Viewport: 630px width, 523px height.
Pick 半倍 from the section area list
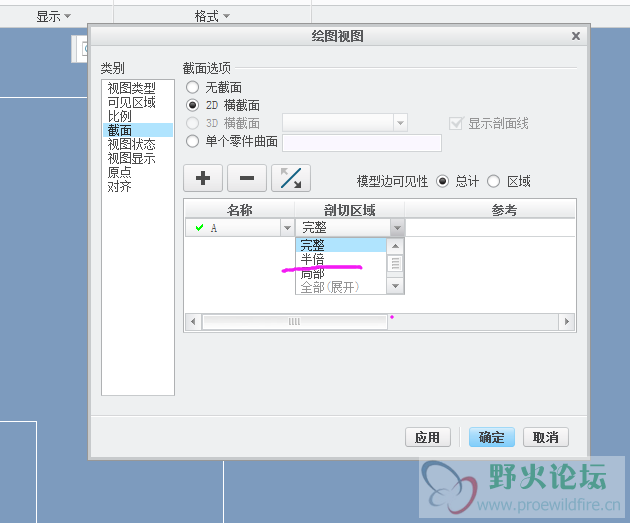(341, 259)
